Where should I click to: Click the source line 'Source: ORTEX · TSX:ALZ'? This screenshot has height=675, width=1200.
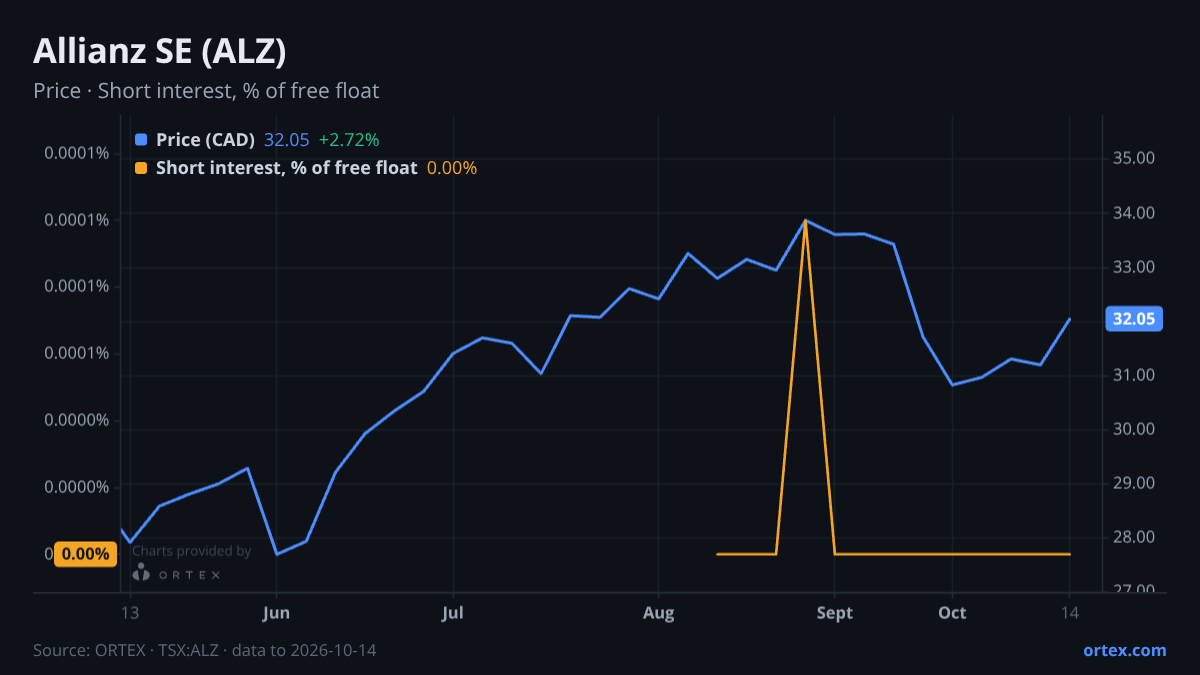[x=127, y=650]
